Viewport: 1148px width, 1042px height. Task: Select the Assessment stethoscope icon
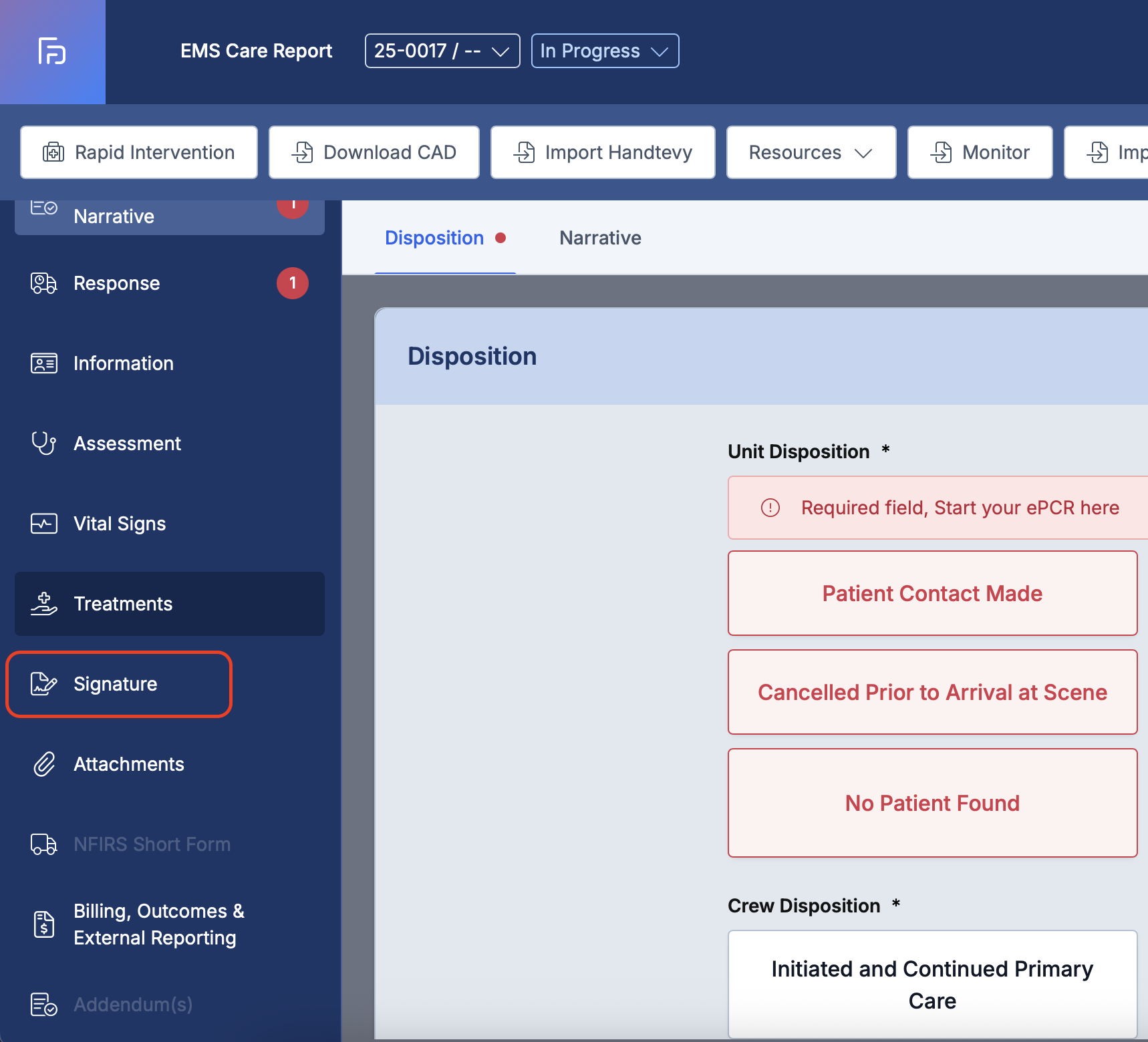[44, 444]
